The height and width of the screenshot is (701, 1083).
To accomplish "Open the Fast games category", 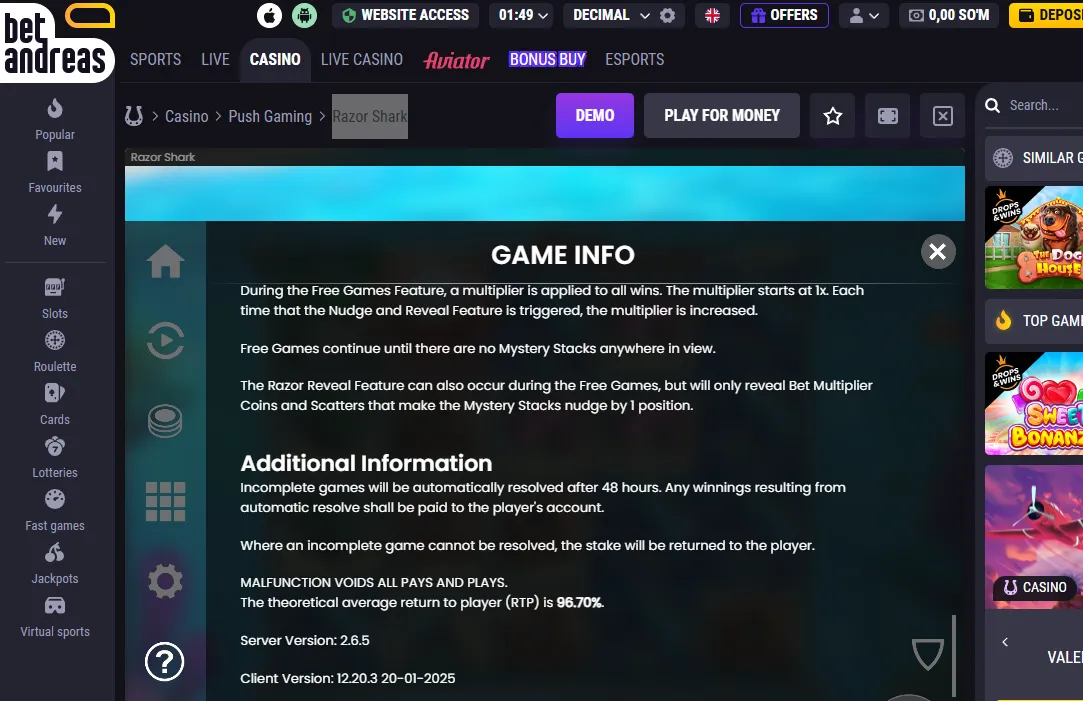I will coord(55,511).
